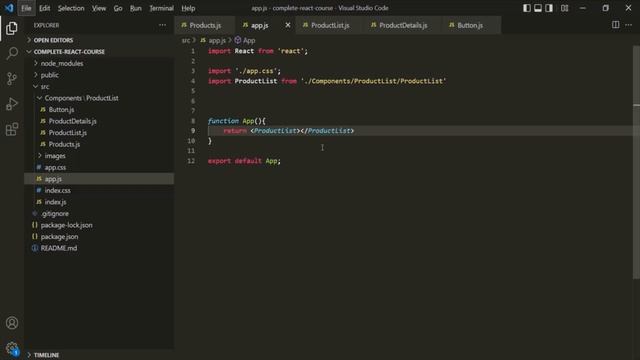Place cursor on 'export default App;' line
640x360 pixels.
(x=244, y=161)
